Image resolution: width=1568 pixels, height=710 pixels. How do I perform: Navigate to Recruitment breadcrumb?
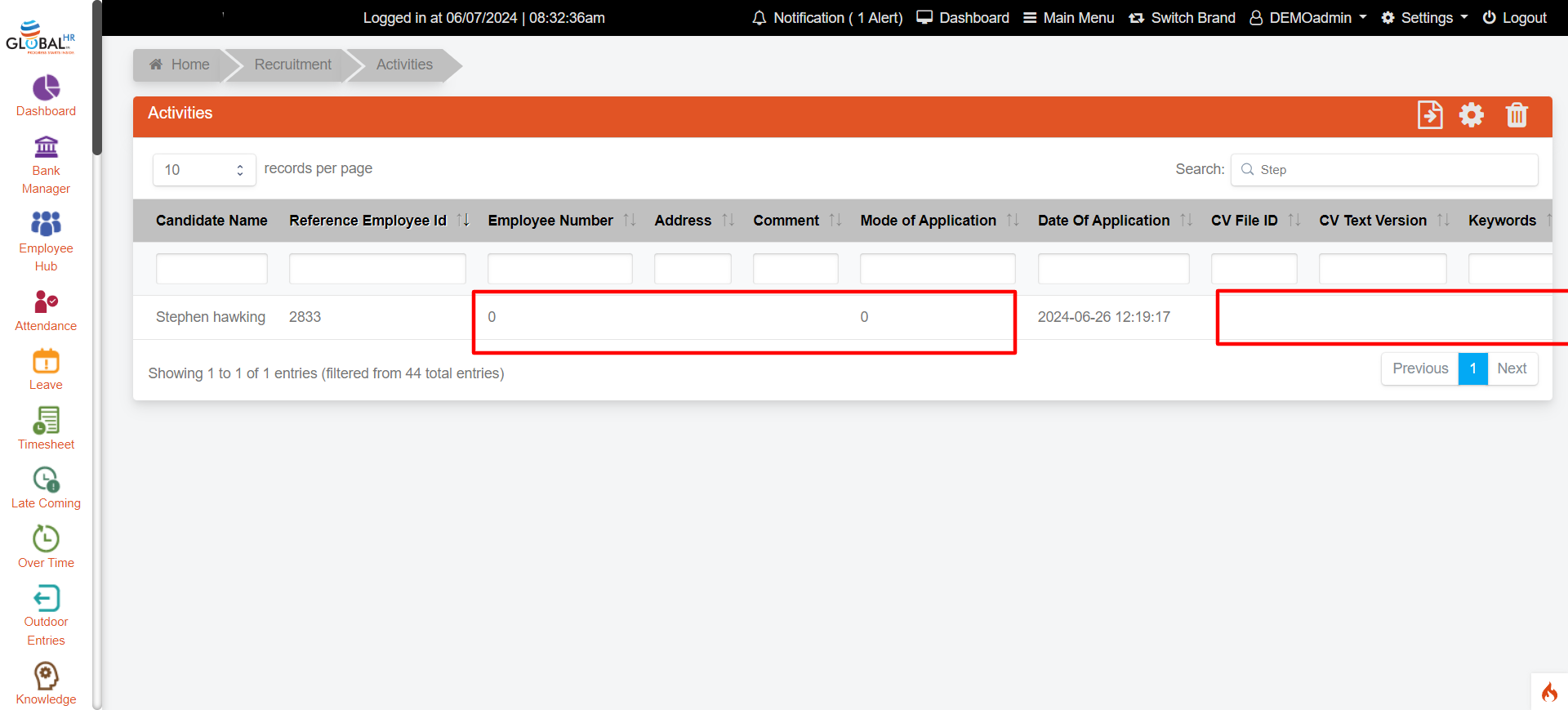pyautogui.click(x=292, y=65)
